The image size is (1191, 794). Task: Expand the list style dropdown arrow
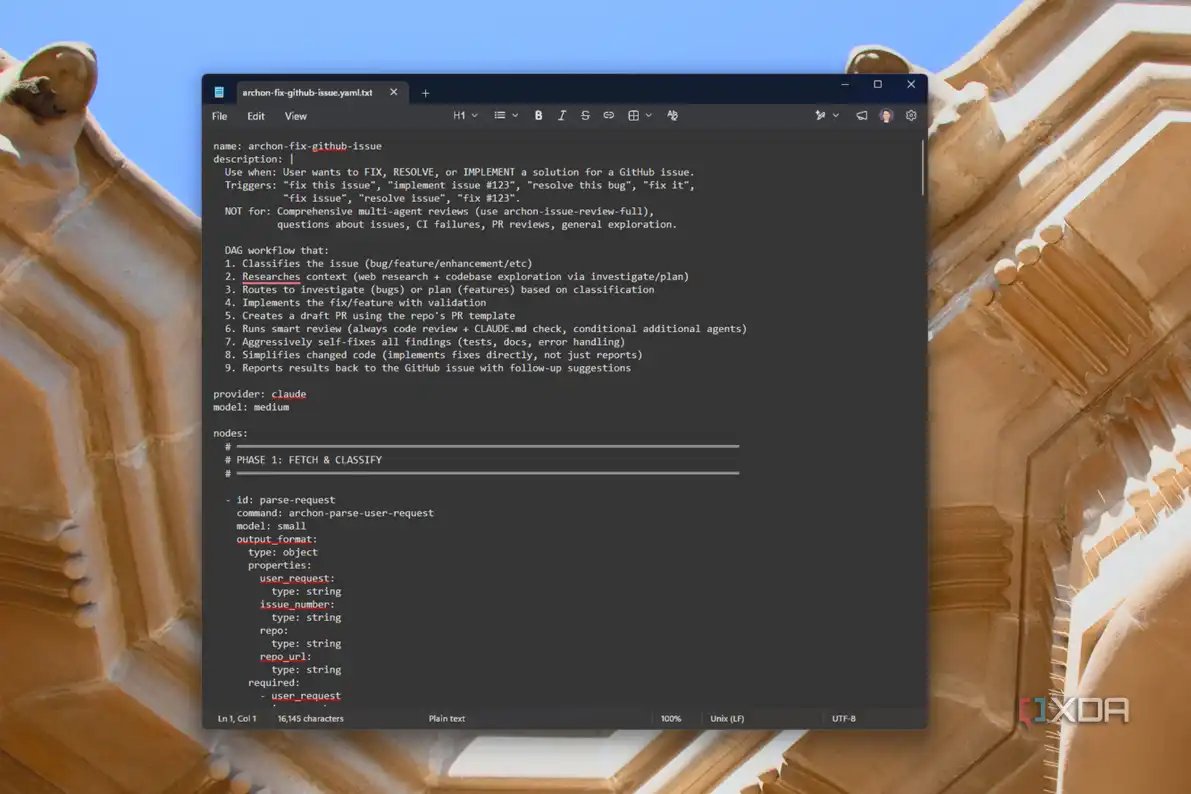(515, 115)
